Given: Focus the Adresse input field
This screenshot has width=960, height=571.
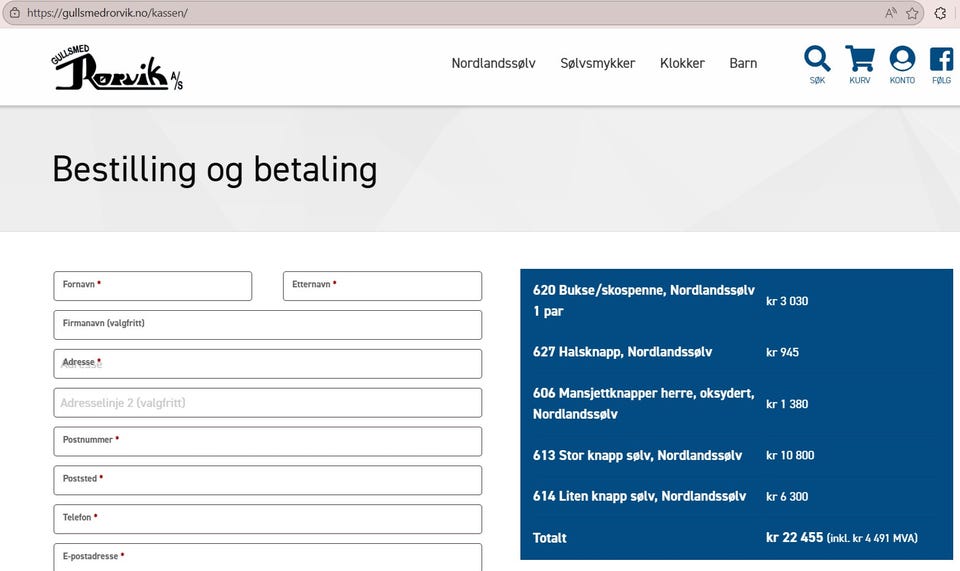Looking at the screenshot, I should pyautogui.click(x=268, y=364).
